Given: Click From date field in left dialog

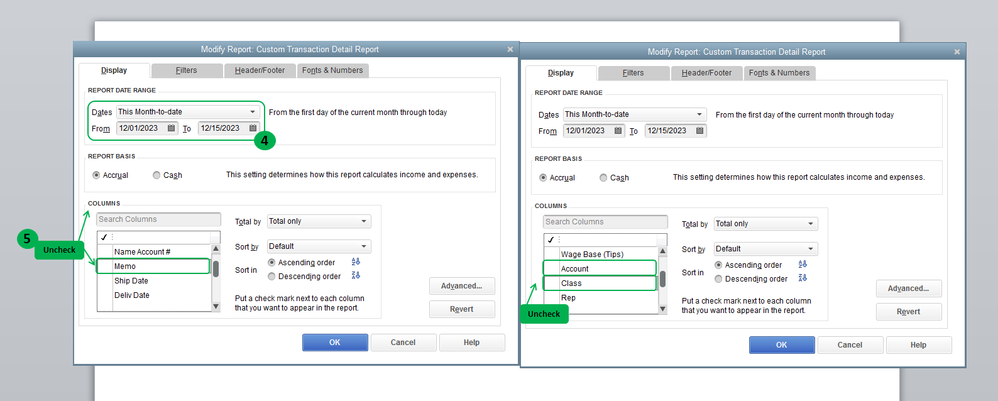Looking at the screenshot, I should coord(147,128).
